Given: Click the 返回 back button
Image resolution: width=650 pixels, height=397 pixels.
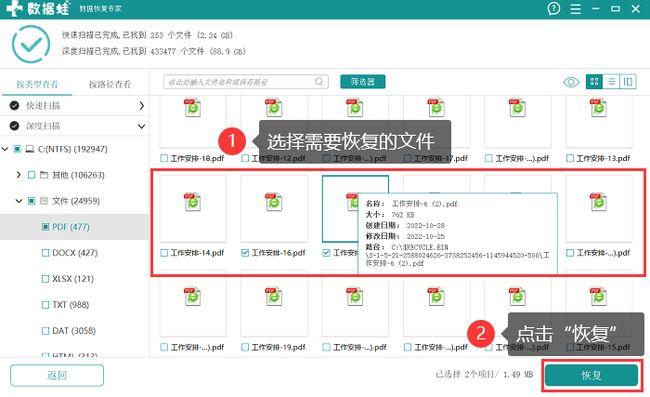Looking at the screenshot, I should (57, 375).
